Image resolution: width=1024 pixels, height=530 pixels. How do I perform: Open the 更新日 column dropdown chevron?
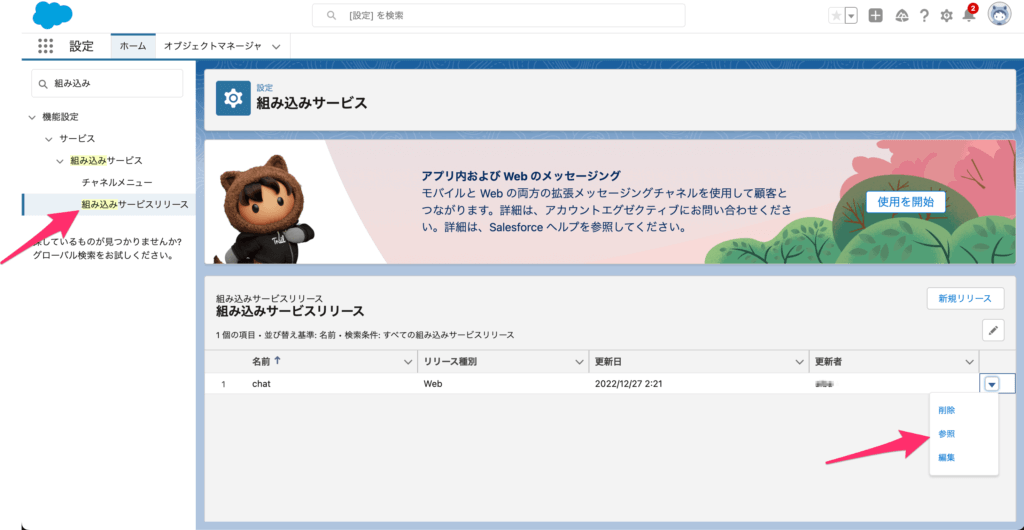click(x=799, y=362)
